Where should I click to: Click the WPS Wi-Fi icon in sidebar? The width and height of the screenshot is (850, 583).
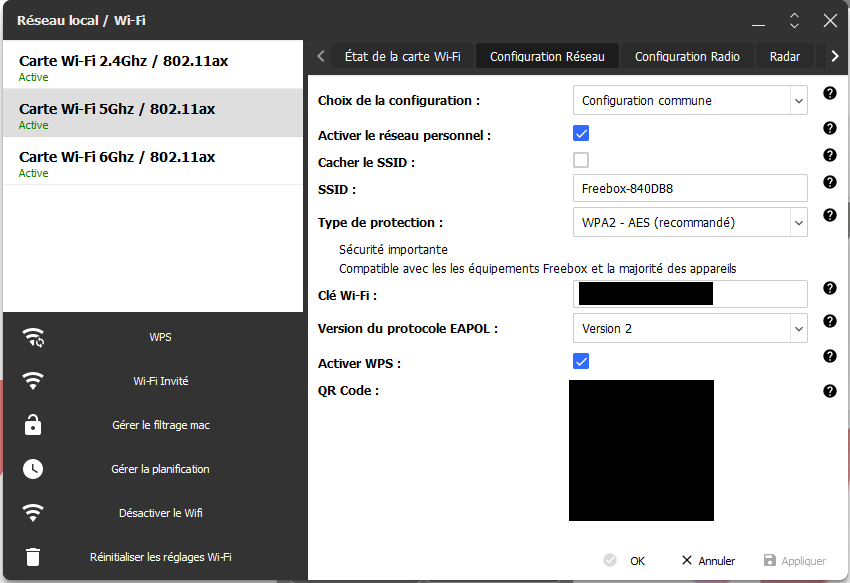point(33,337)
